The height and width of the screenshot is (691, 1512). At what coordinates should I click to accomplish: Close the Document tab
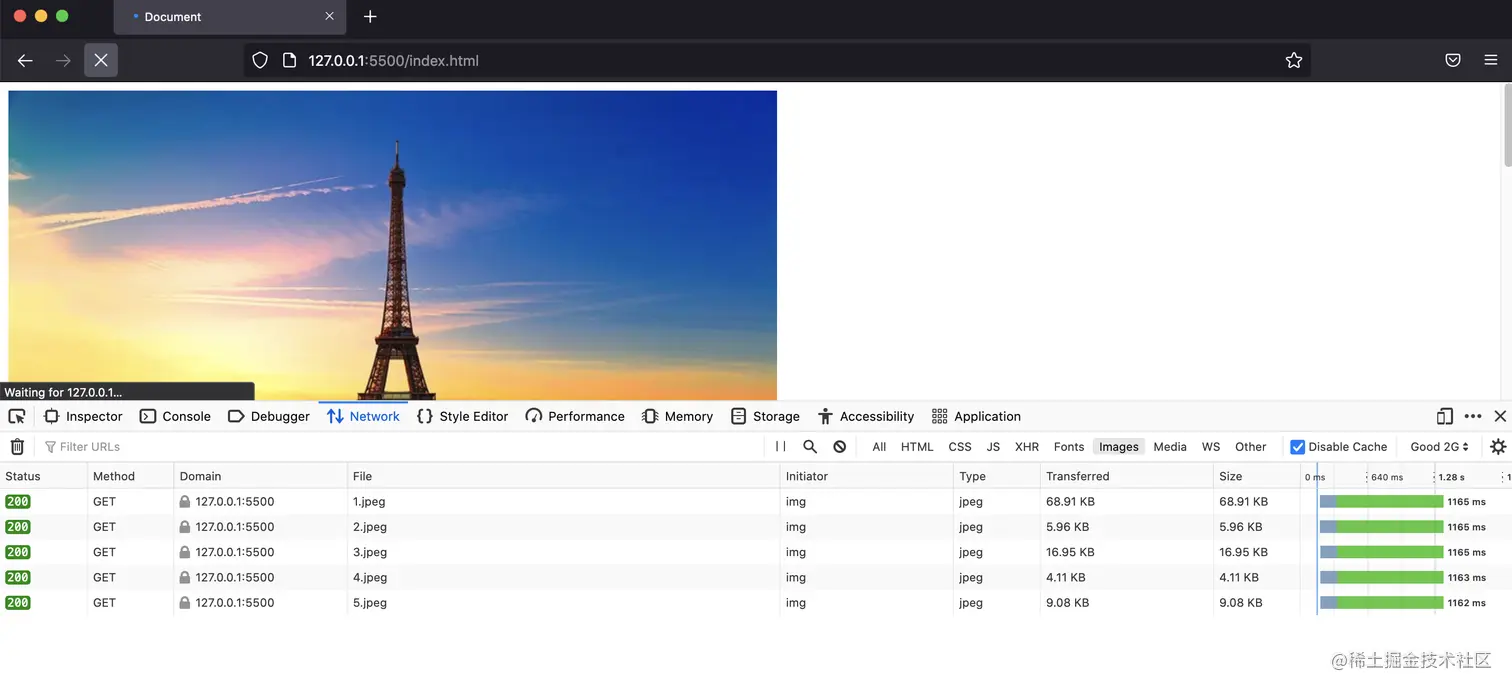click(330, 16)
